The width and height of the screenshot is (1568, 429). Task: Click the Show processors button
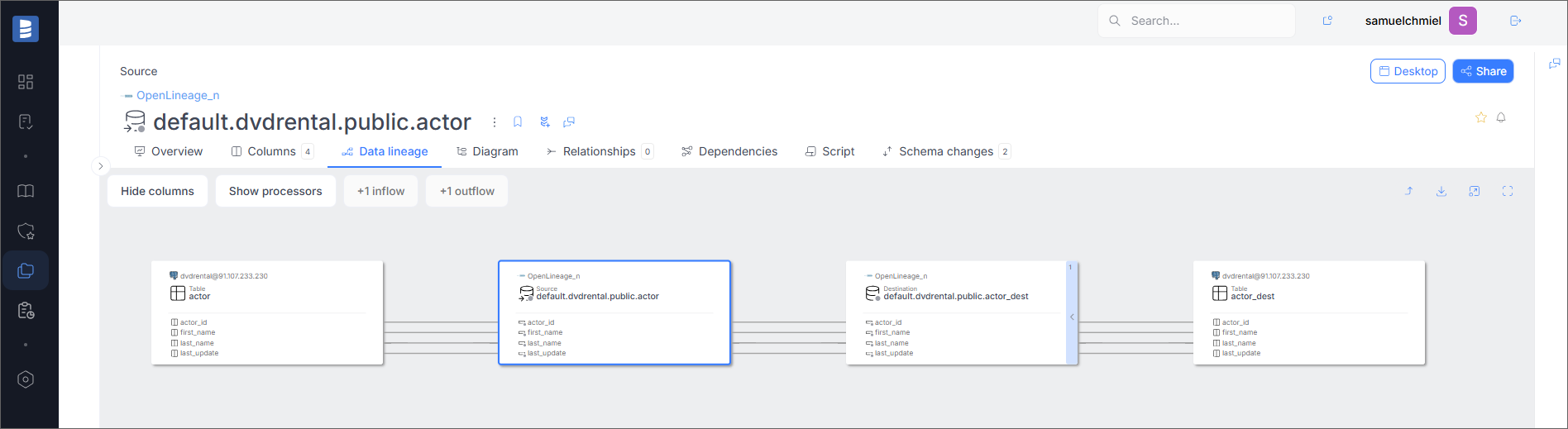pos(275,191)
